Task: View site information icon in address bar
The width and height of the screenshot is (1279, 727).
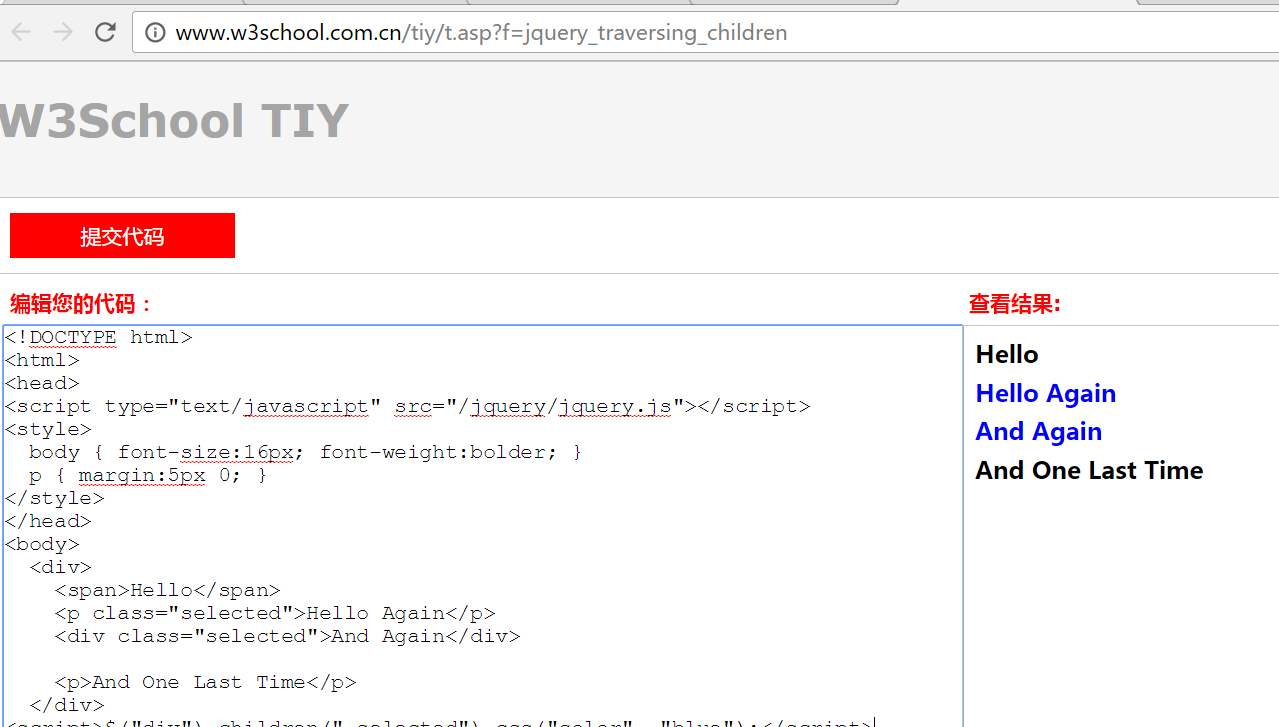Action: (x=155, y=33)
